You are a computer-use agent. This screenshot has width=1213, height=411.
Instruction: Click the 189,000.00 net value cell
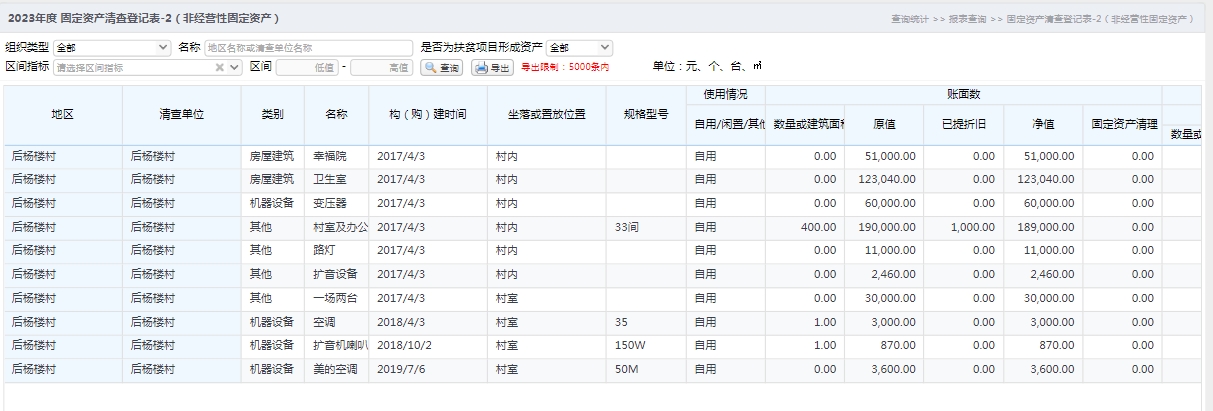tap(1042, 227)
